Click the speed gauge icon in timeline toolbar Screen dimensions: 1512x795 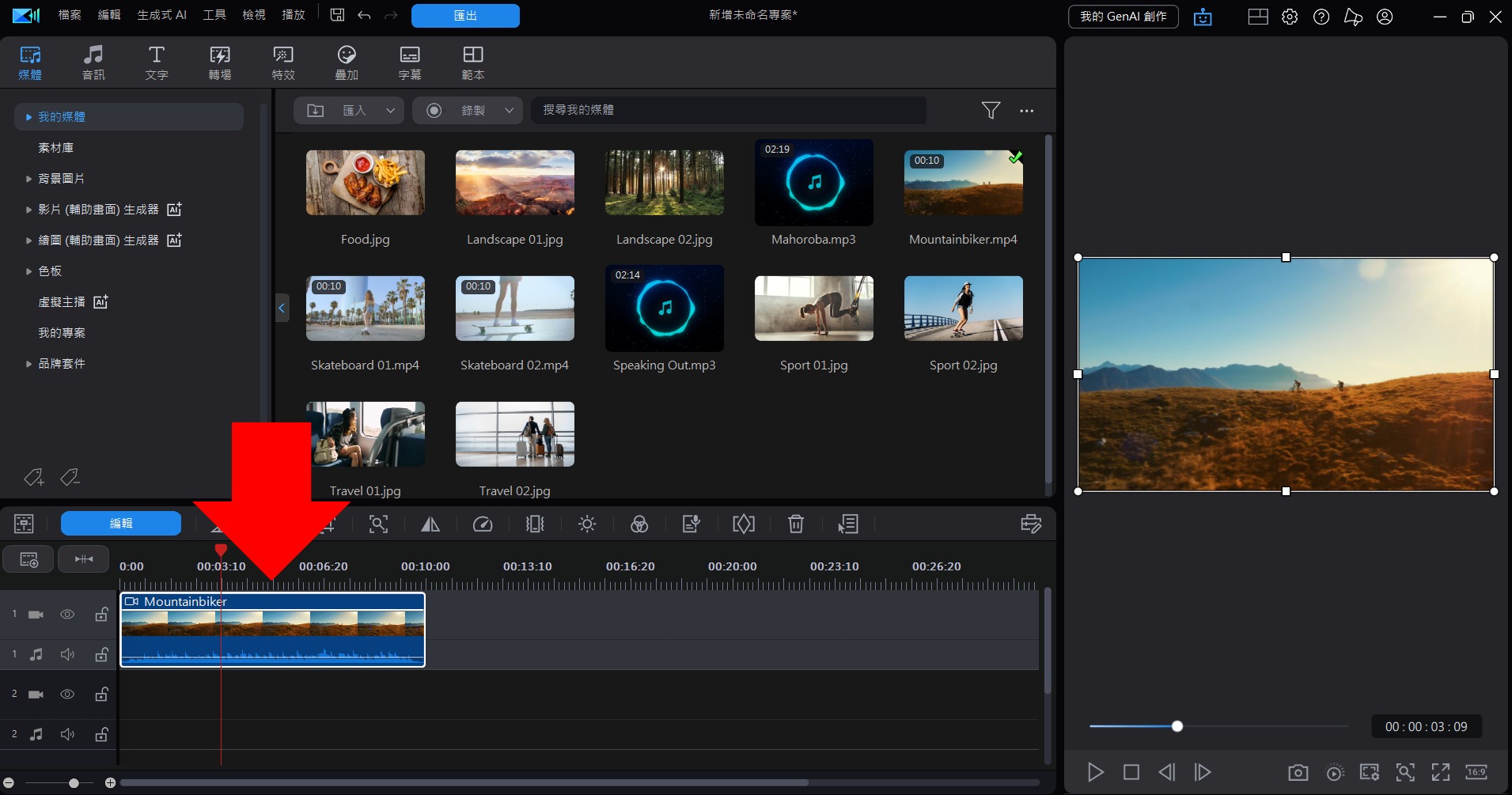(x=483, y=524)
